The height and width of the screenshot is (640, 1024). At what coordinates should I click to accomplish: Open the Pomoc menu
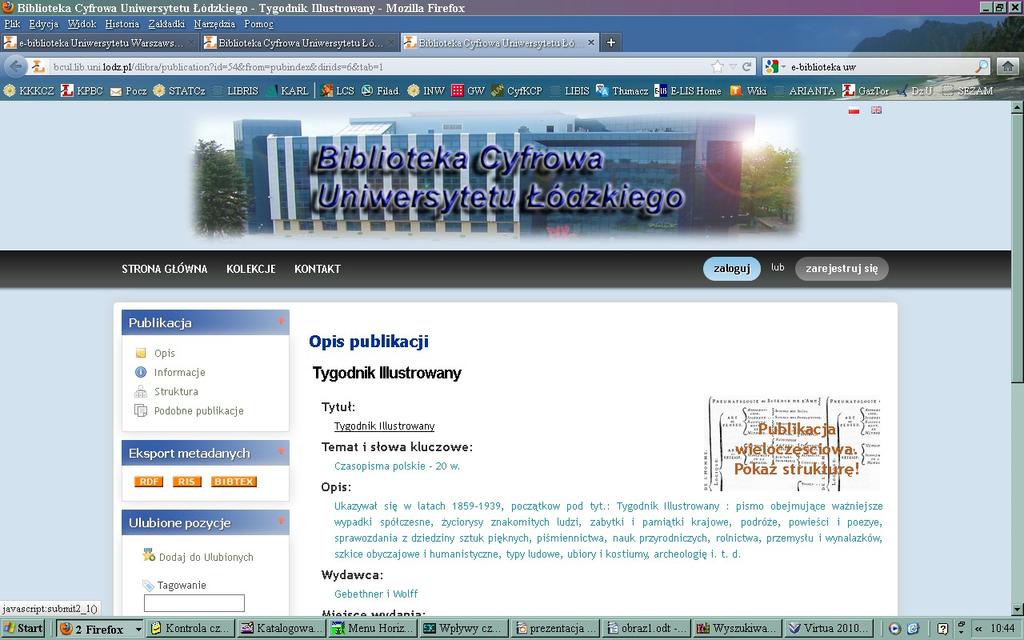[259, 24]
